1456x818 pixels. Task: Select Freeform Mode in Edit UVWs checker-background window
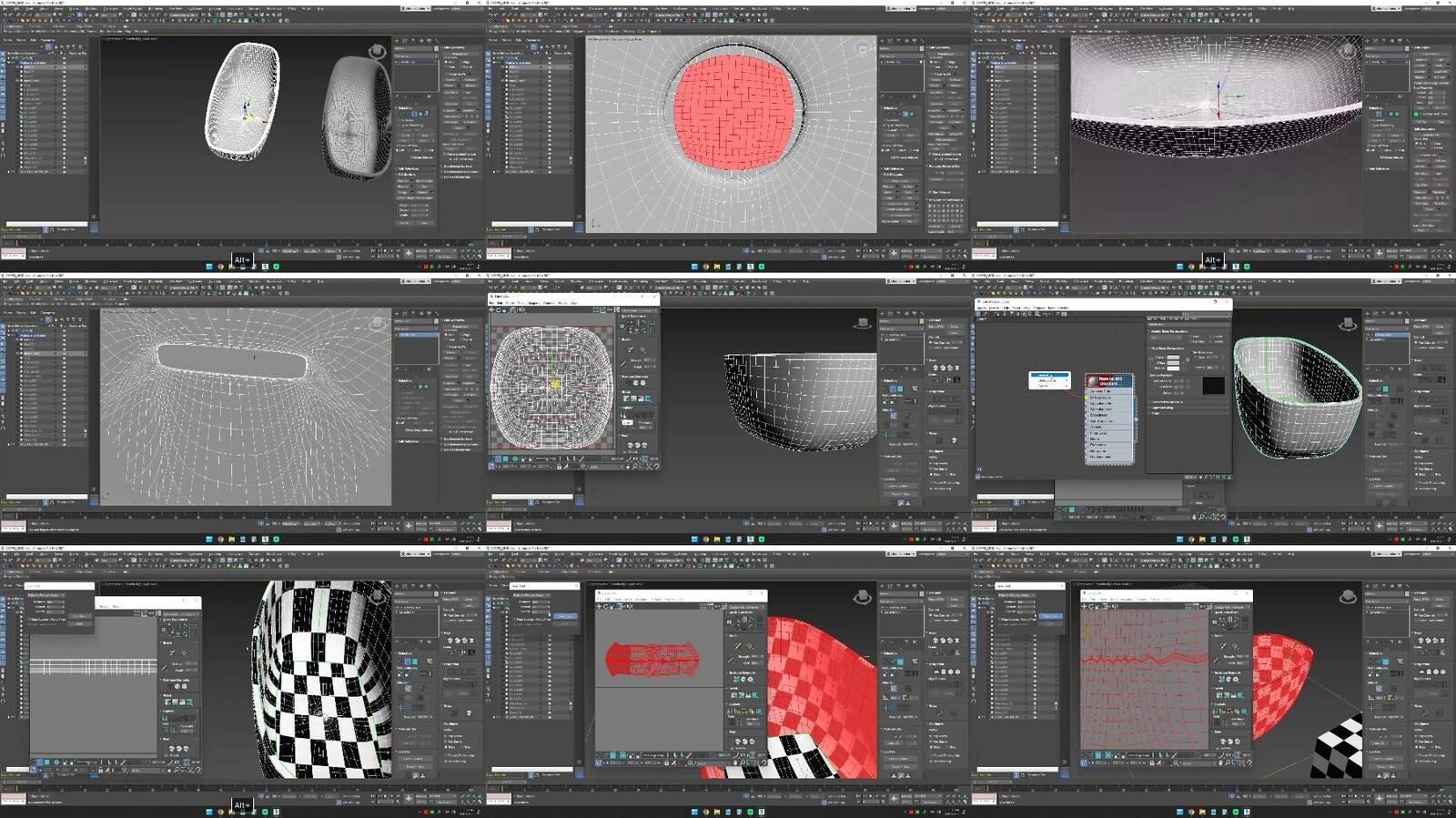click(x=513, y=310)
